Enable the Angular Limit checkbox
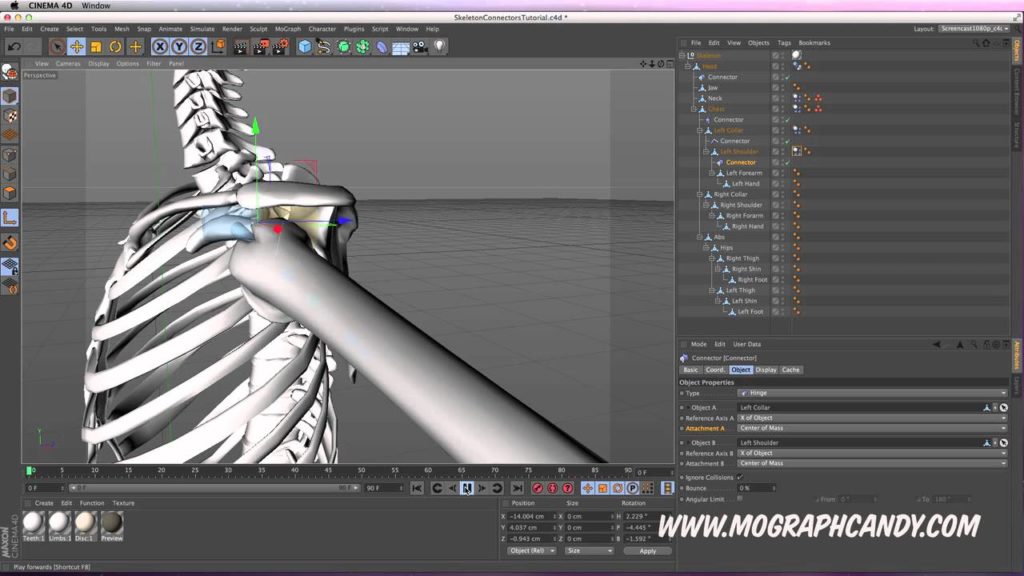 (740, 499)
